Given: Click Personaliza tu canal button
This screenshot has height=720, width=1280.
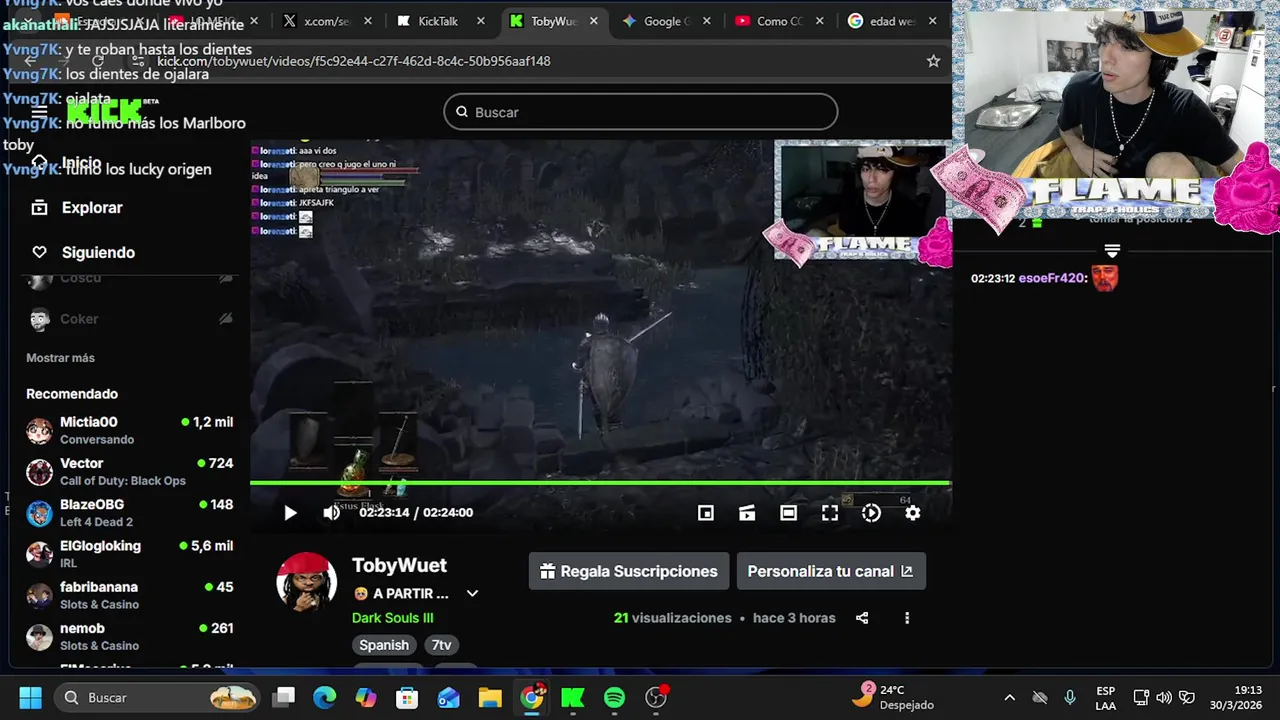Looking at the screenshot, I should (831, 571).
